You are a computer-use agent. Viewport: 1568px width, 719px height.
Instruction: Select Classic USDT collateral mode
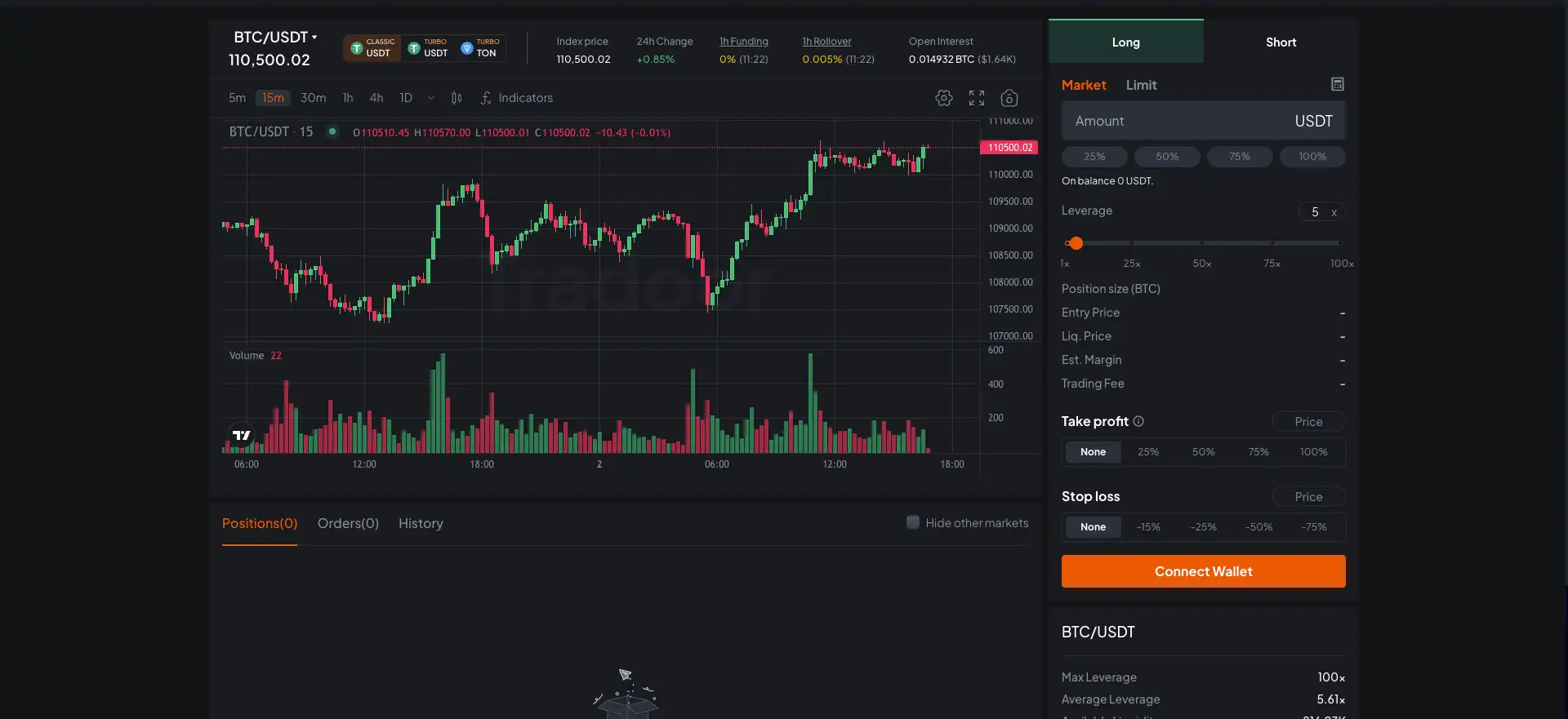tap(372, 48)
